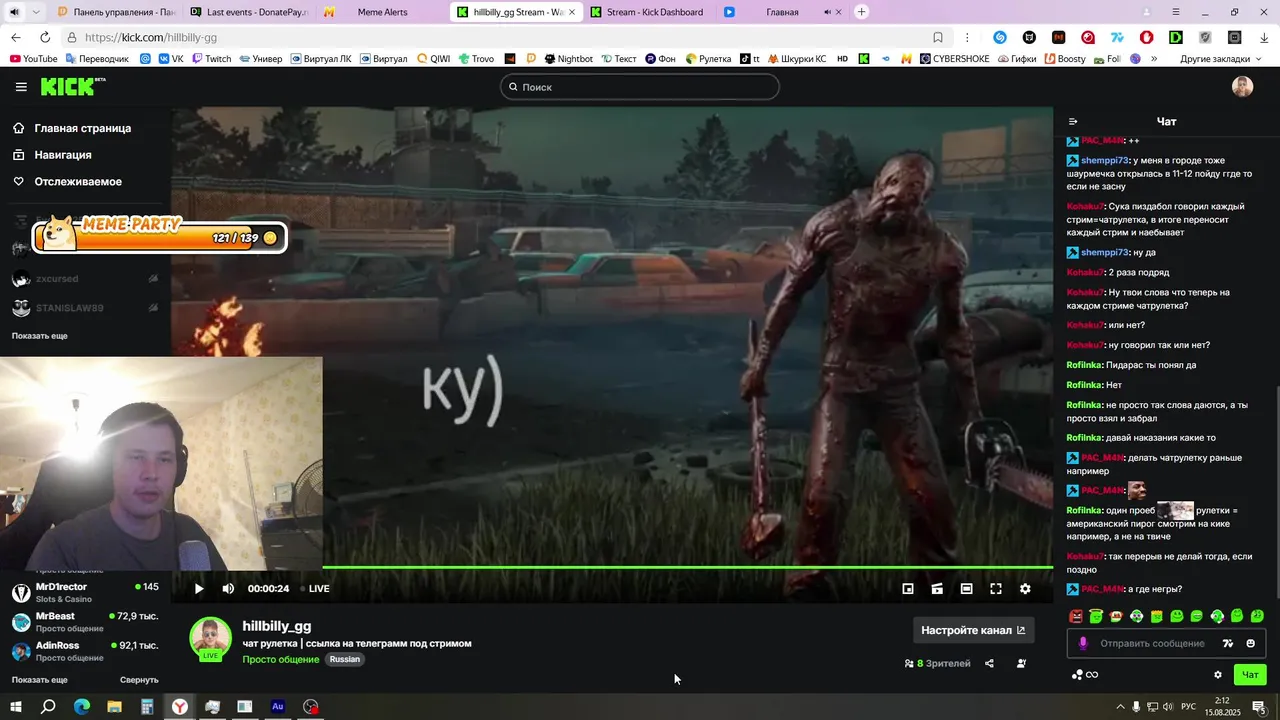Open the 7TV emote picker icon
Viewport: 1280px width, 720px height.
[x=1228, y=643]
